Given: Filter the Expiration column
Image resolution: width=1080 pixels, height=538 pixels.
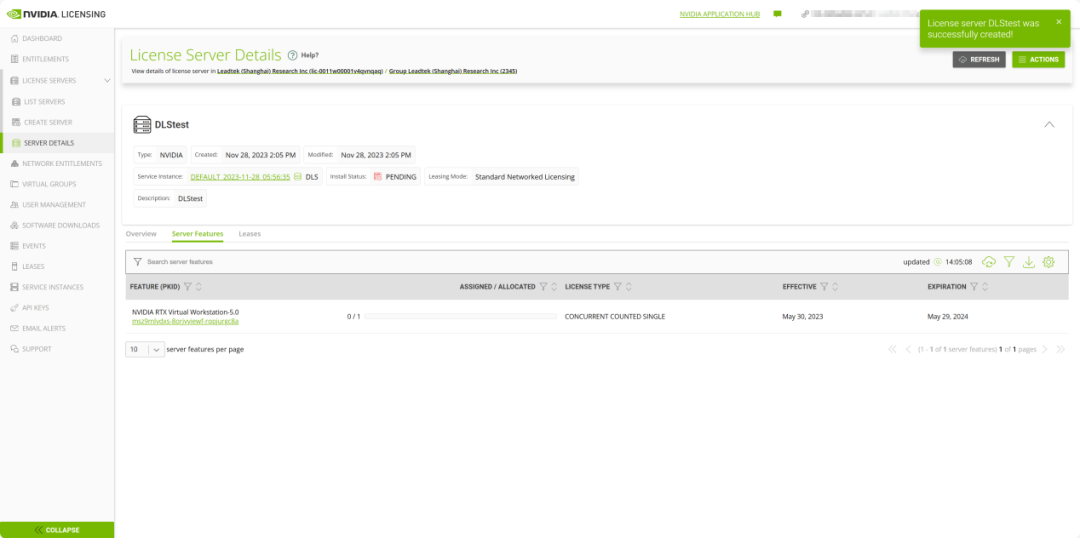Looking at the screenshot, I should 974,287.
